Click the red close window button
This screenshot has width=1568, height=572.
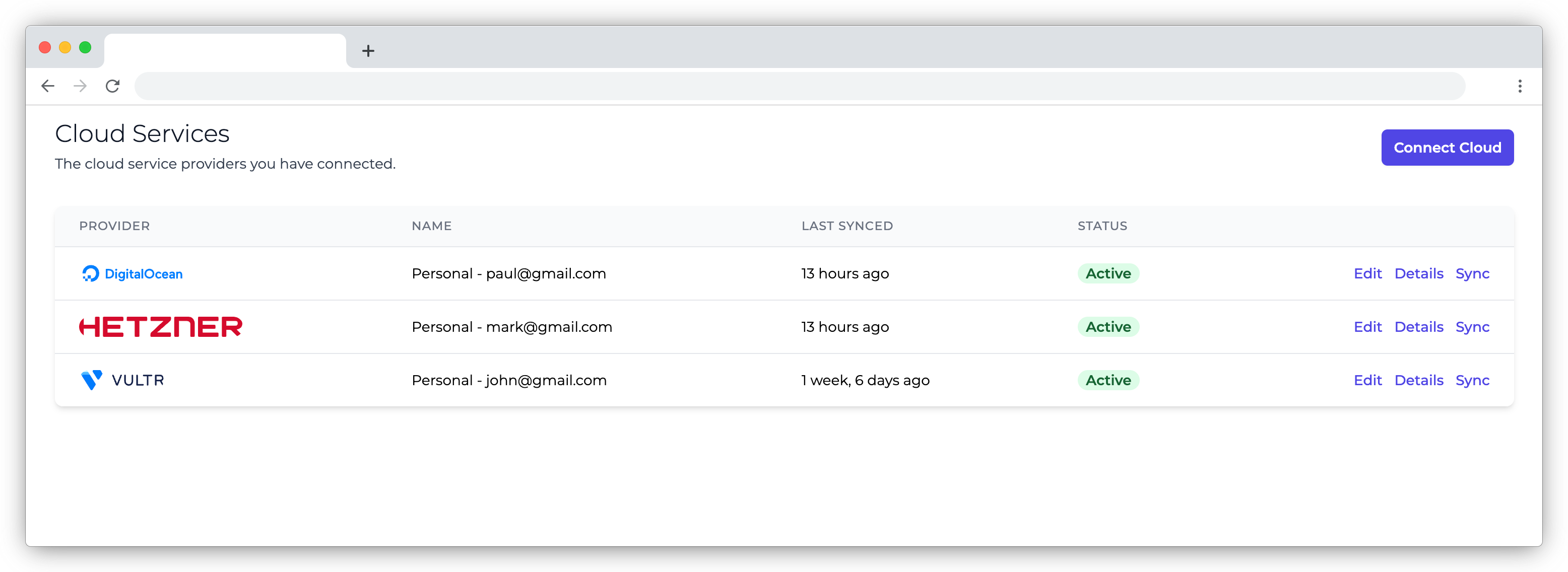pyautogui.click(x=45, y=47)
